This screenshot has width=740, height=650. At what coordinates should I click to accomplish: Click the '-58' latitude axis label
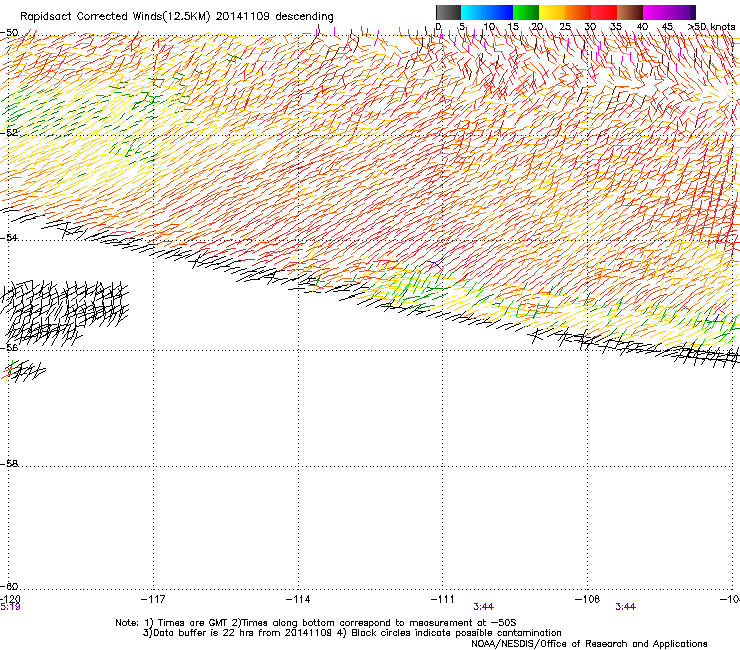9,464
